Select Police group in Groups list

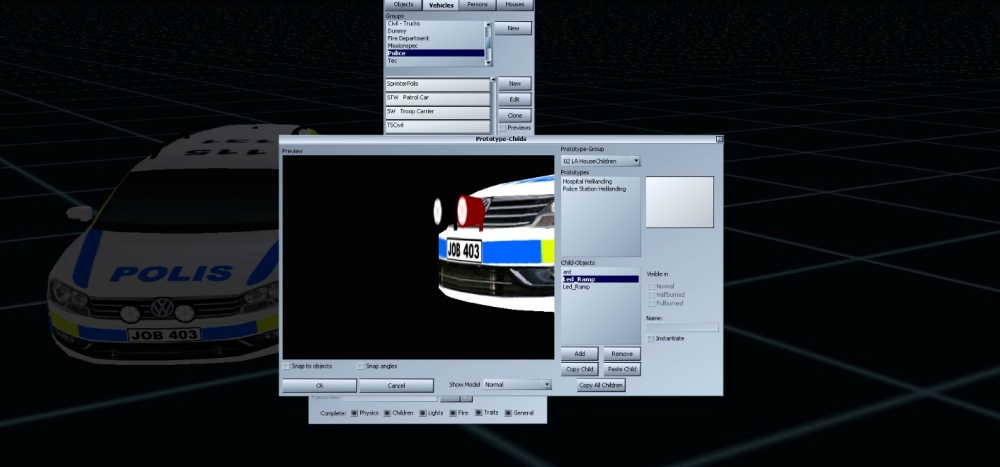click(435, 54)
